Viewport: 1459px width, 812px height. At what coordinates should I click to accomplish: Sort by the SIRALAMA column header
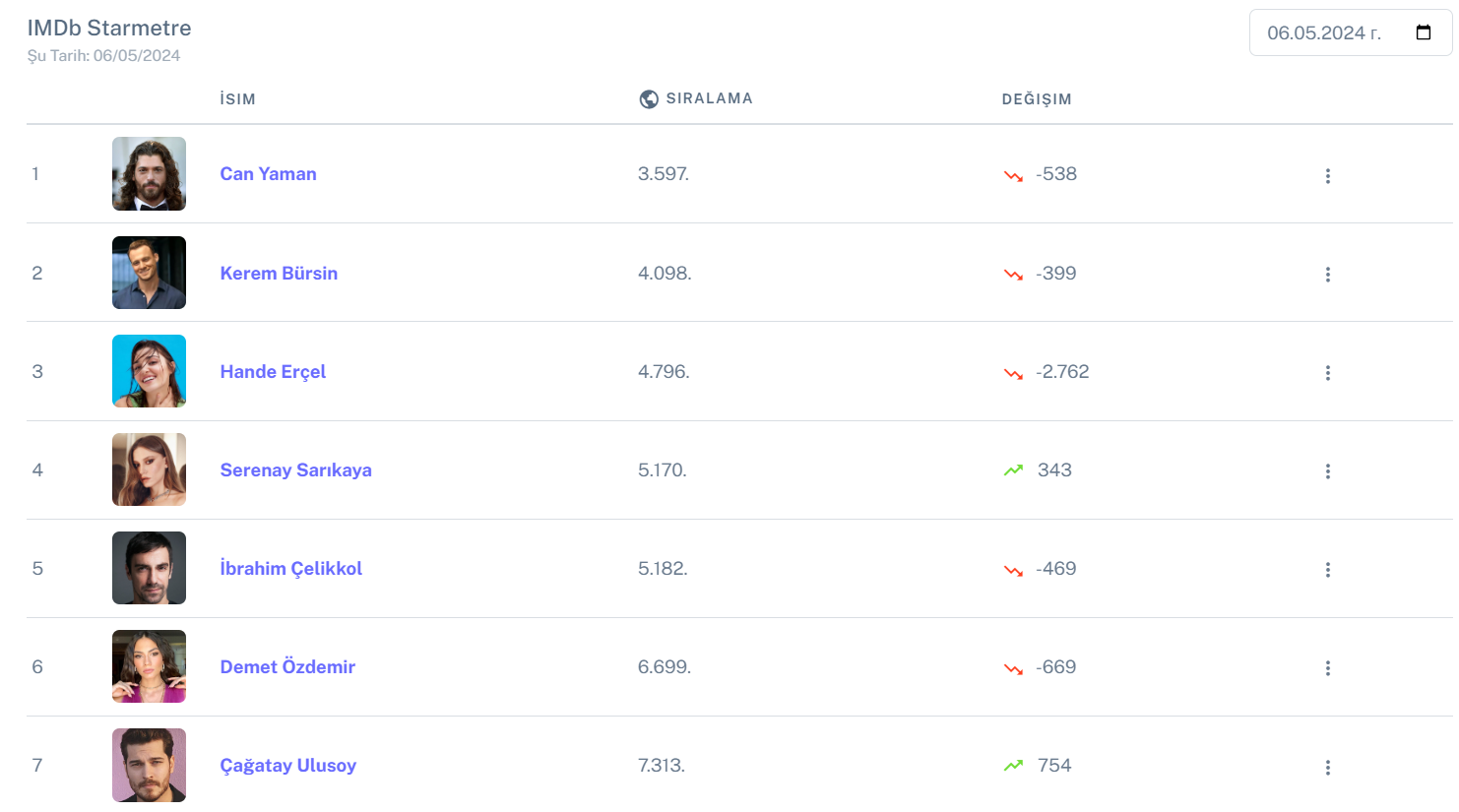click(x=709, y=98)
